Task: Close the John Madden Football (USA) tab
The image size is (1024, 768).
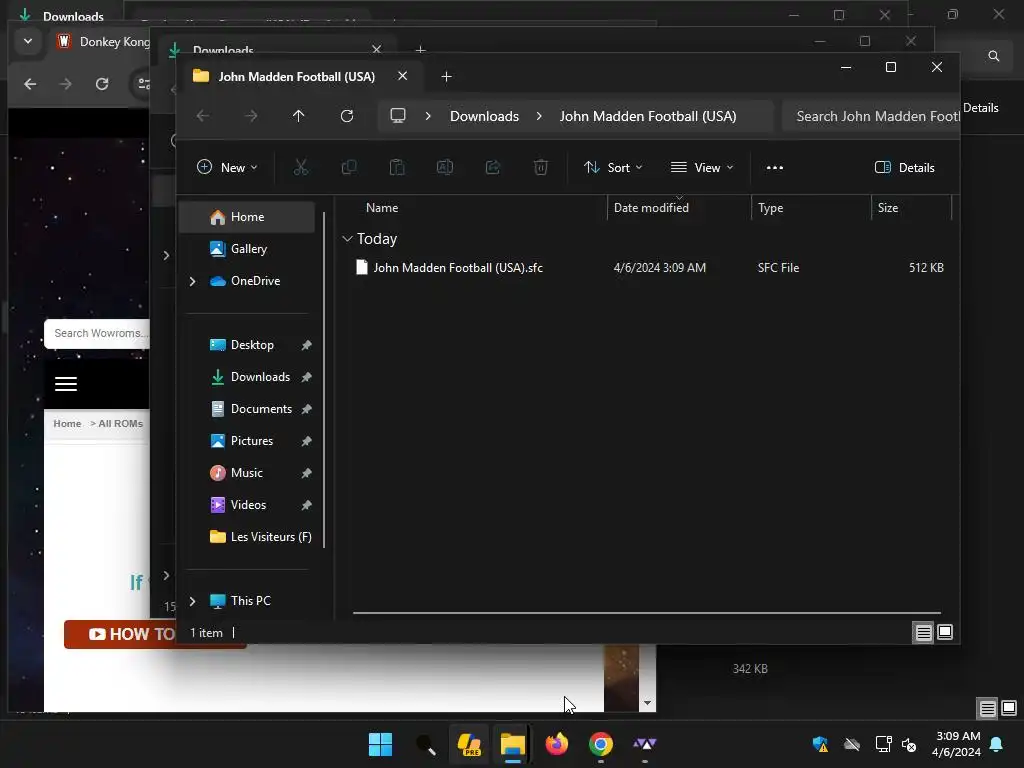Action: click(403, 76)
